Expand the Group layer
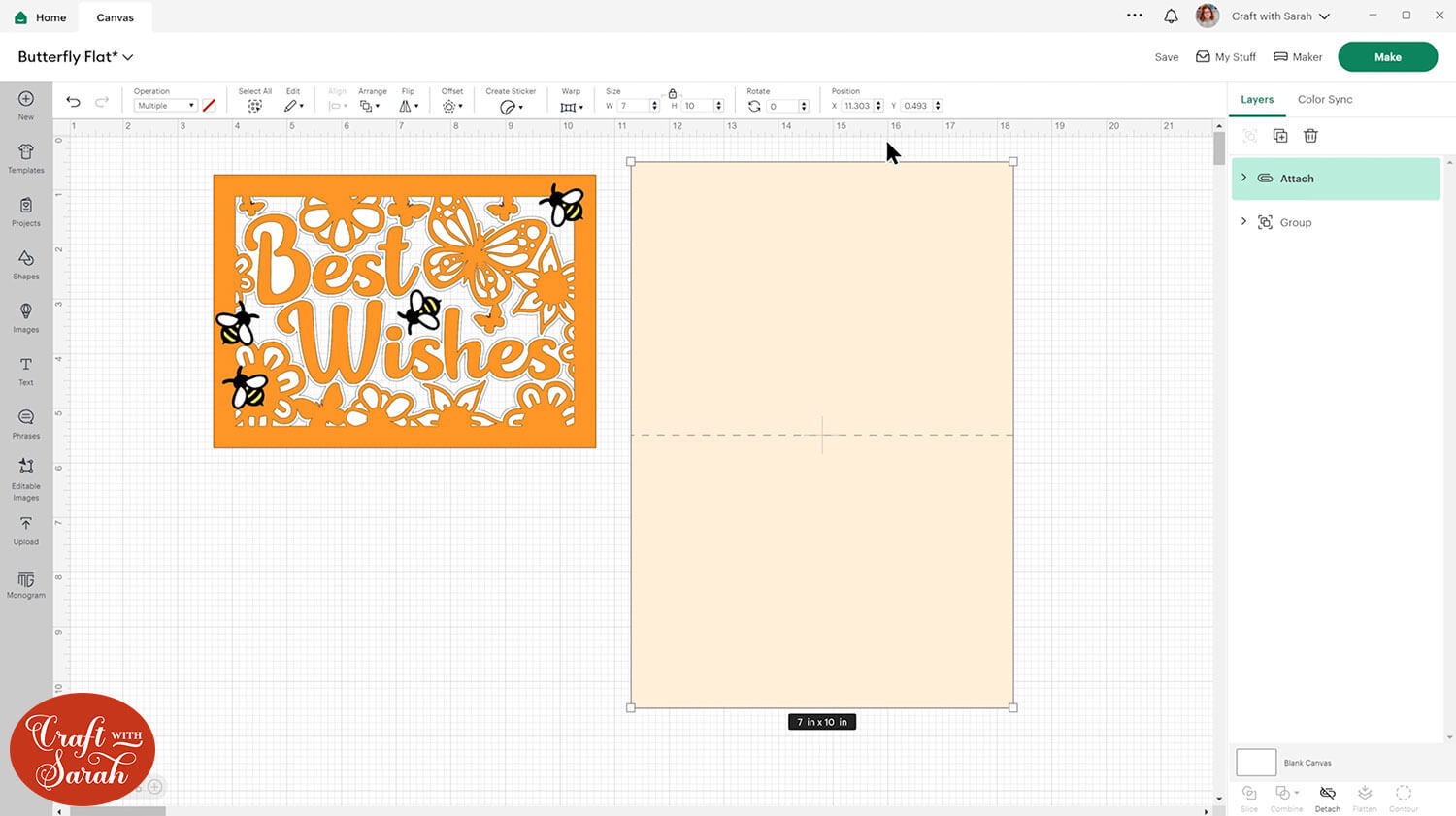This screenshot has height=816, width=1456. 1243,222
